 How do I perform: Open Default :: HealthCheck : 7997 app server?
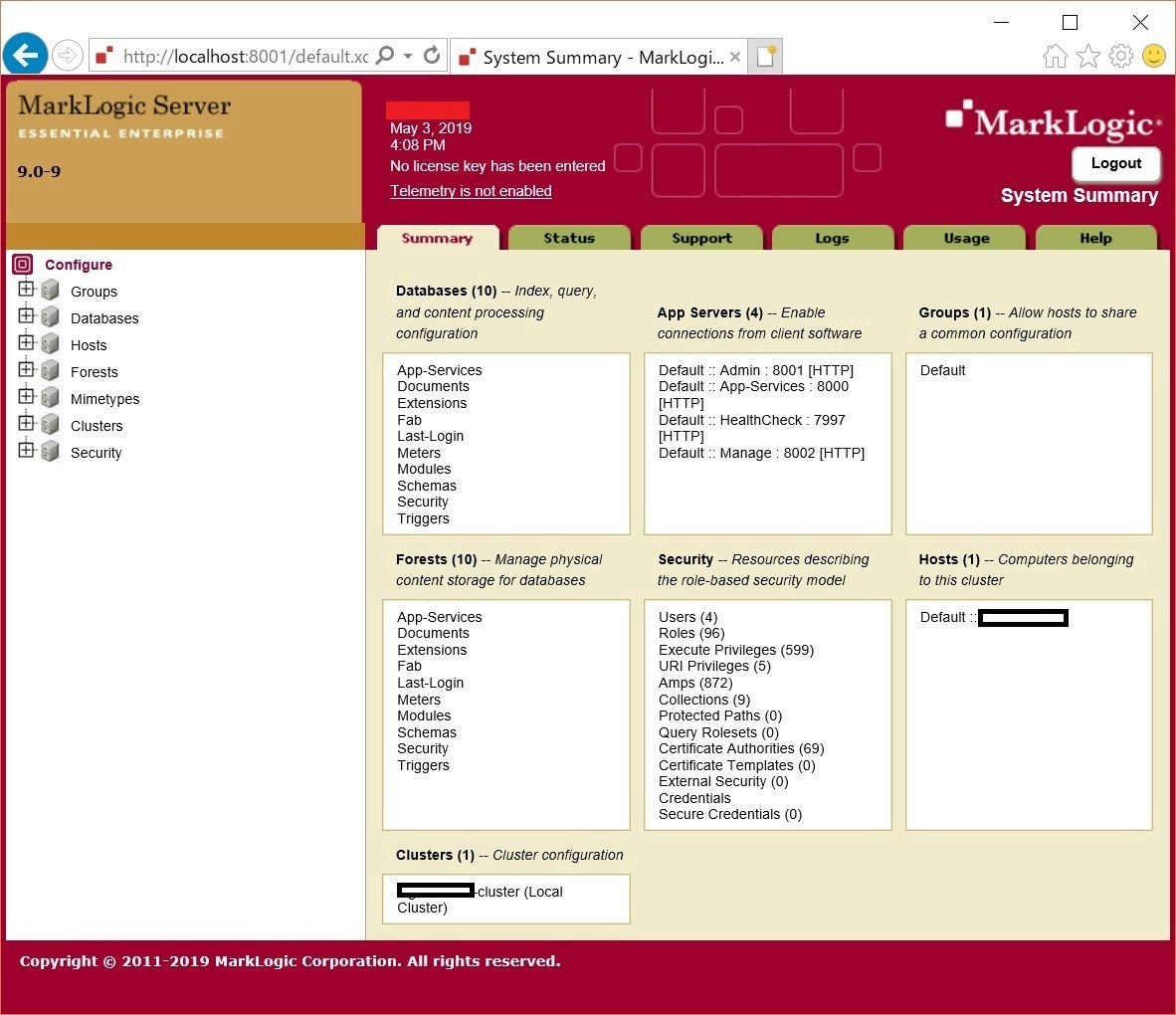(x=751, y=428)
